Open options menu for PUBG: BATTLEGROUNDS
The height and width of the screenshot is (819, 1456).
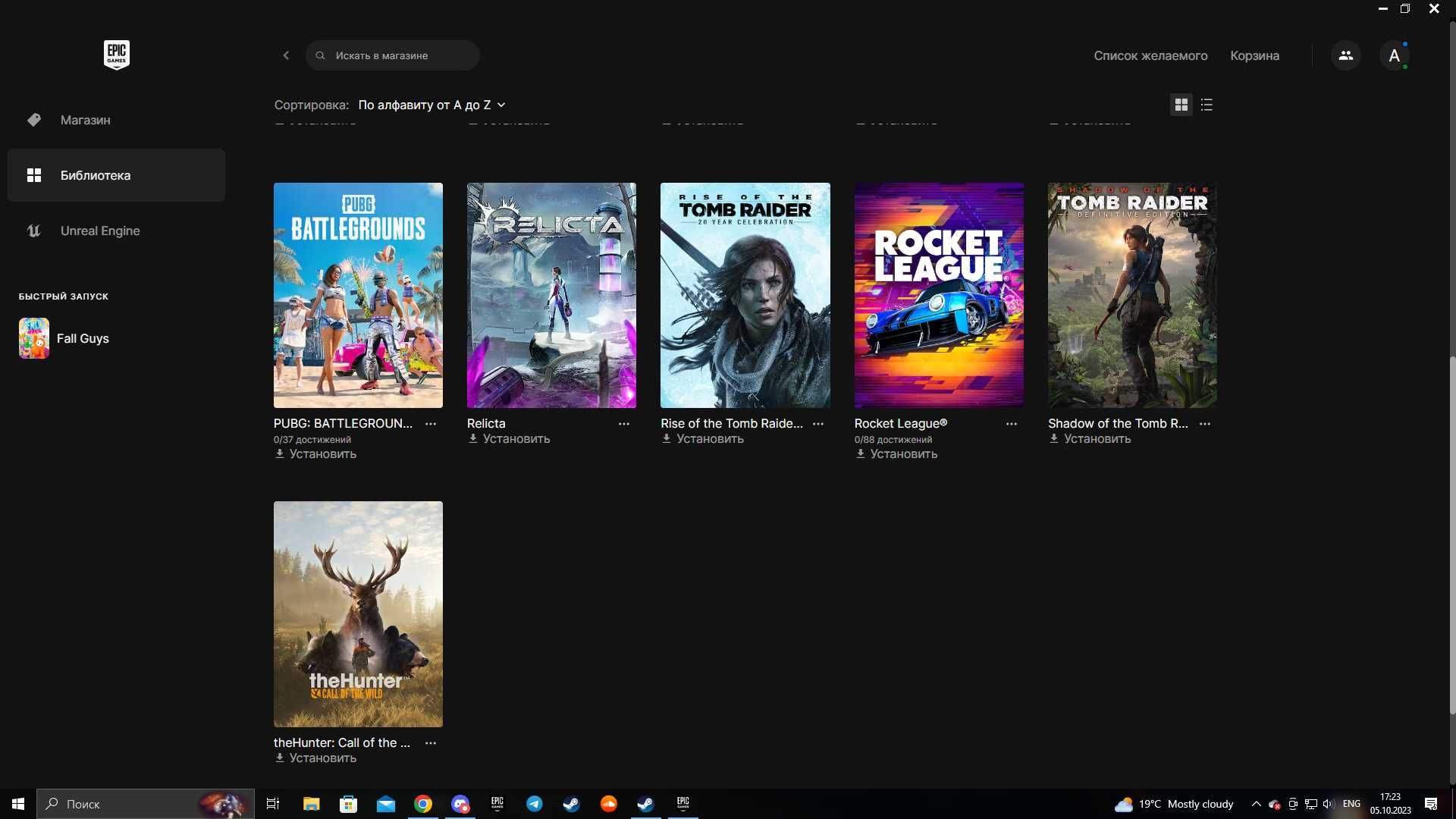[x=431, y=424]
